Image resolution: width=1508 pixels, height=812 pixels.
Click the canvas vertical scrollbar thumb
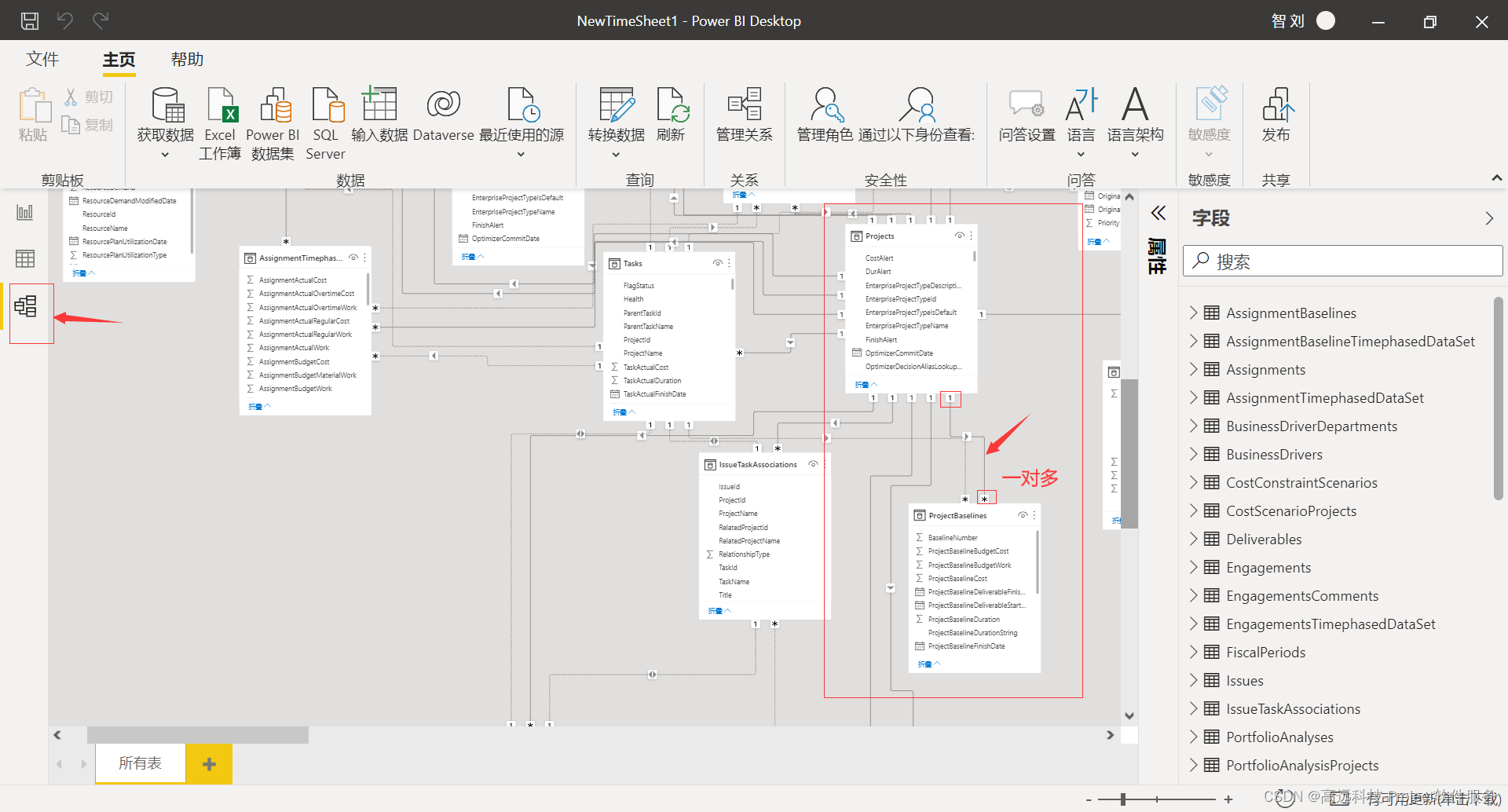point(1129,453)
